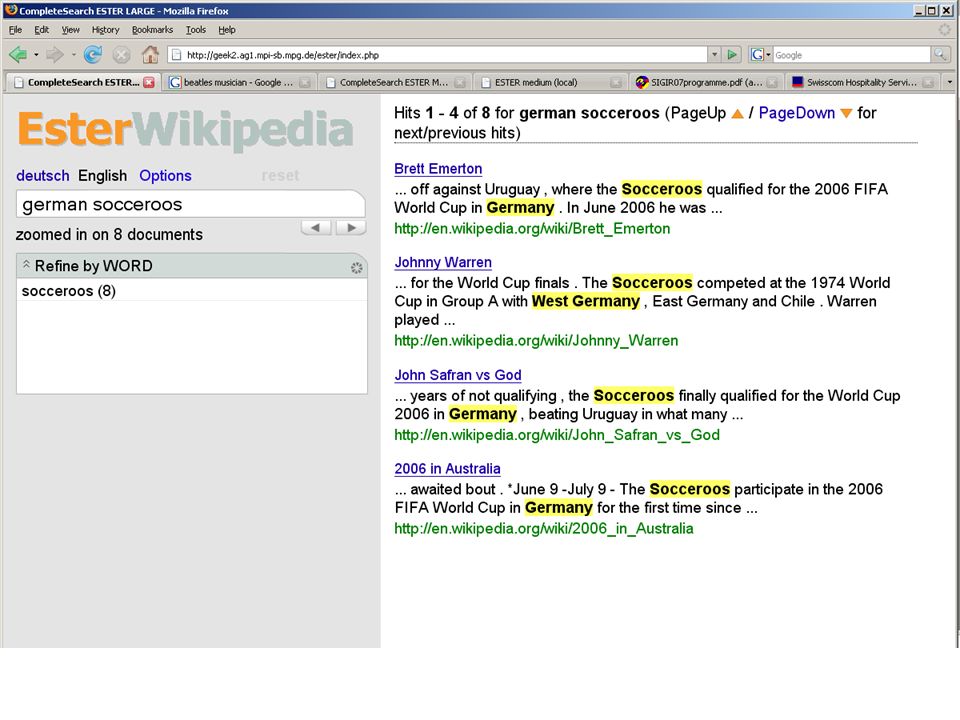Click the address bar URL field
Image resolution: width=960 pixels, height=720 pixels.
point(438,55)
